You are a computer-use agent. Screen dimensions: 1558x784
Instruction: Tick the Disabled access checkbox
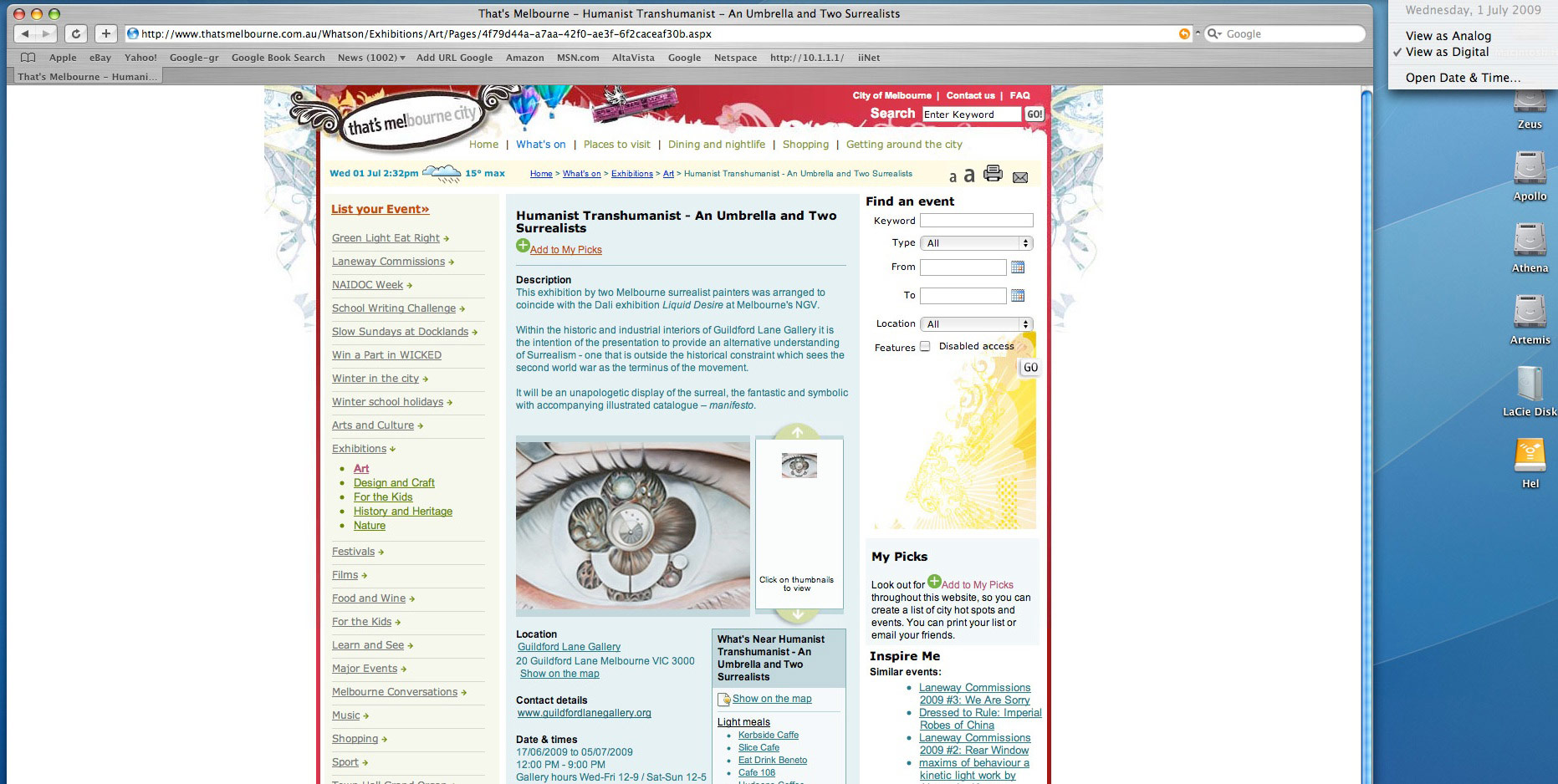tap(925, 346)
